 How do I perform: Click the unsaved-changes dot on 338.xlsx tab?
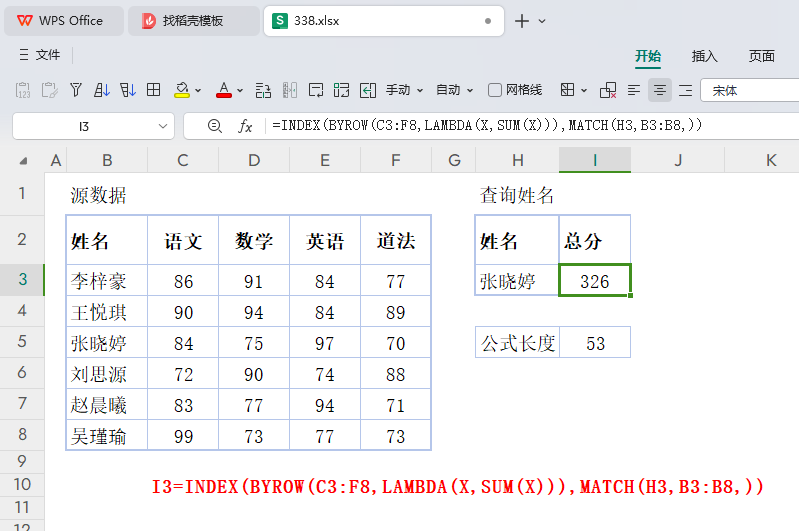[488, 21]
